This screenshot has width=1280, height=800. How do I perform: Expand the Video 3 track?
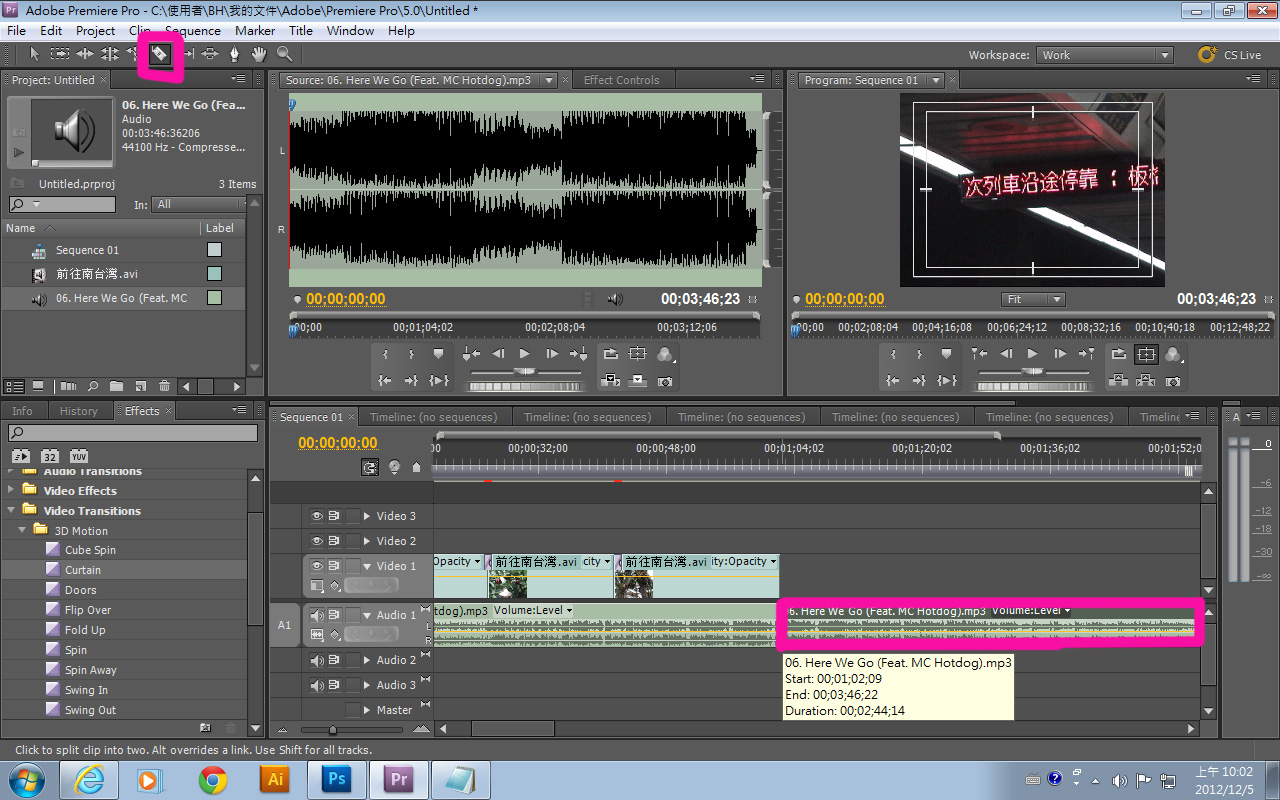367,516
